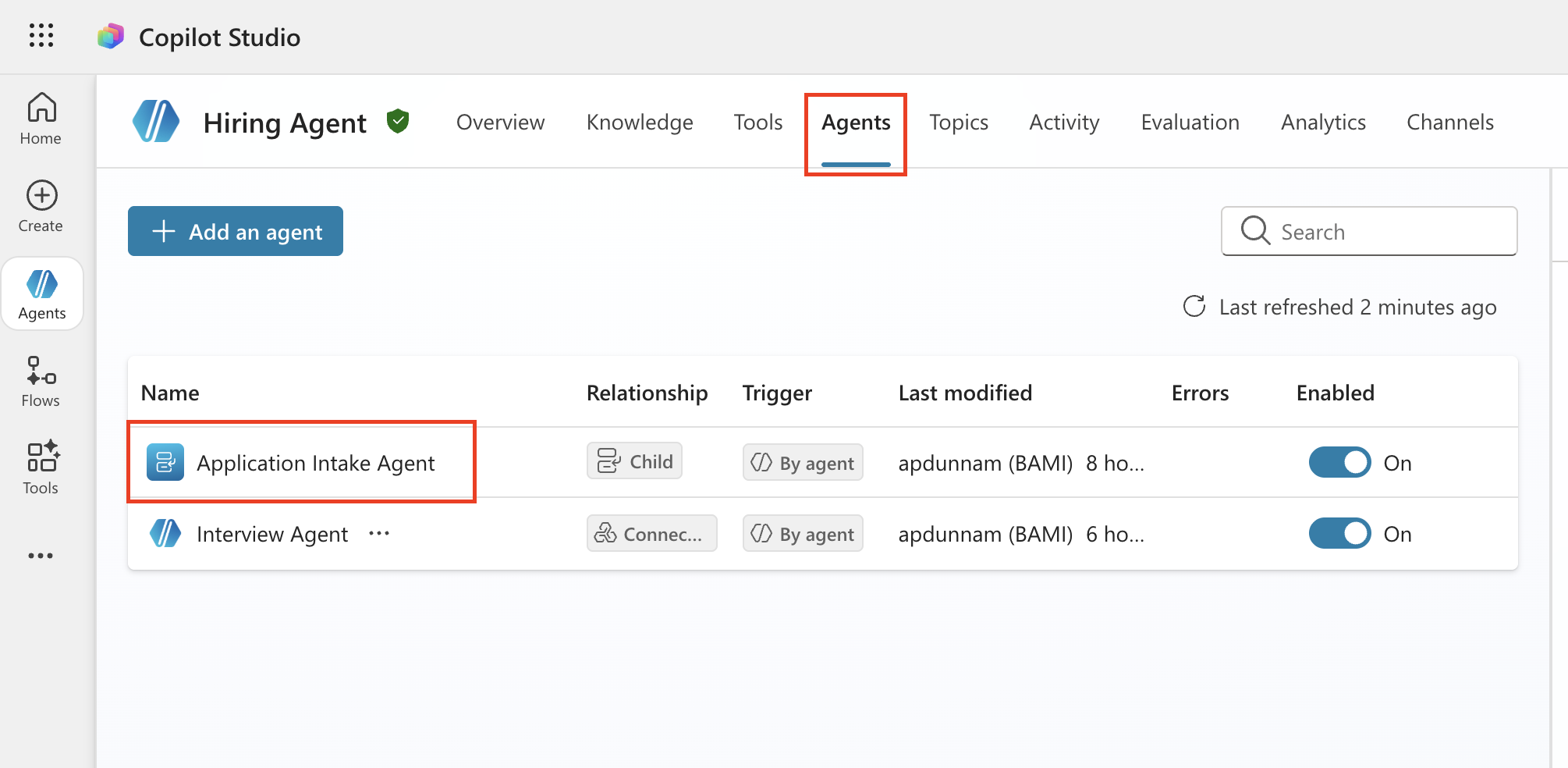Switch to the Knowledge tab

tap(639, 123)
